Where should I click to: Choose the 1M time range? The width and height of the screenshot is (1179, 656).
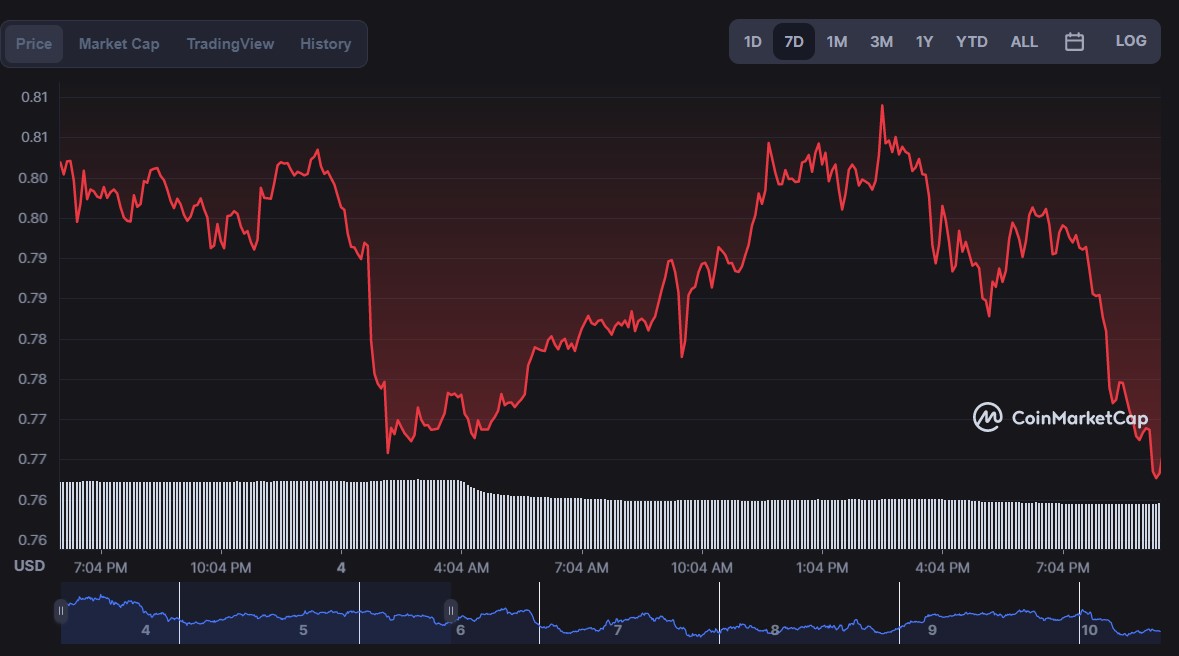837,42
